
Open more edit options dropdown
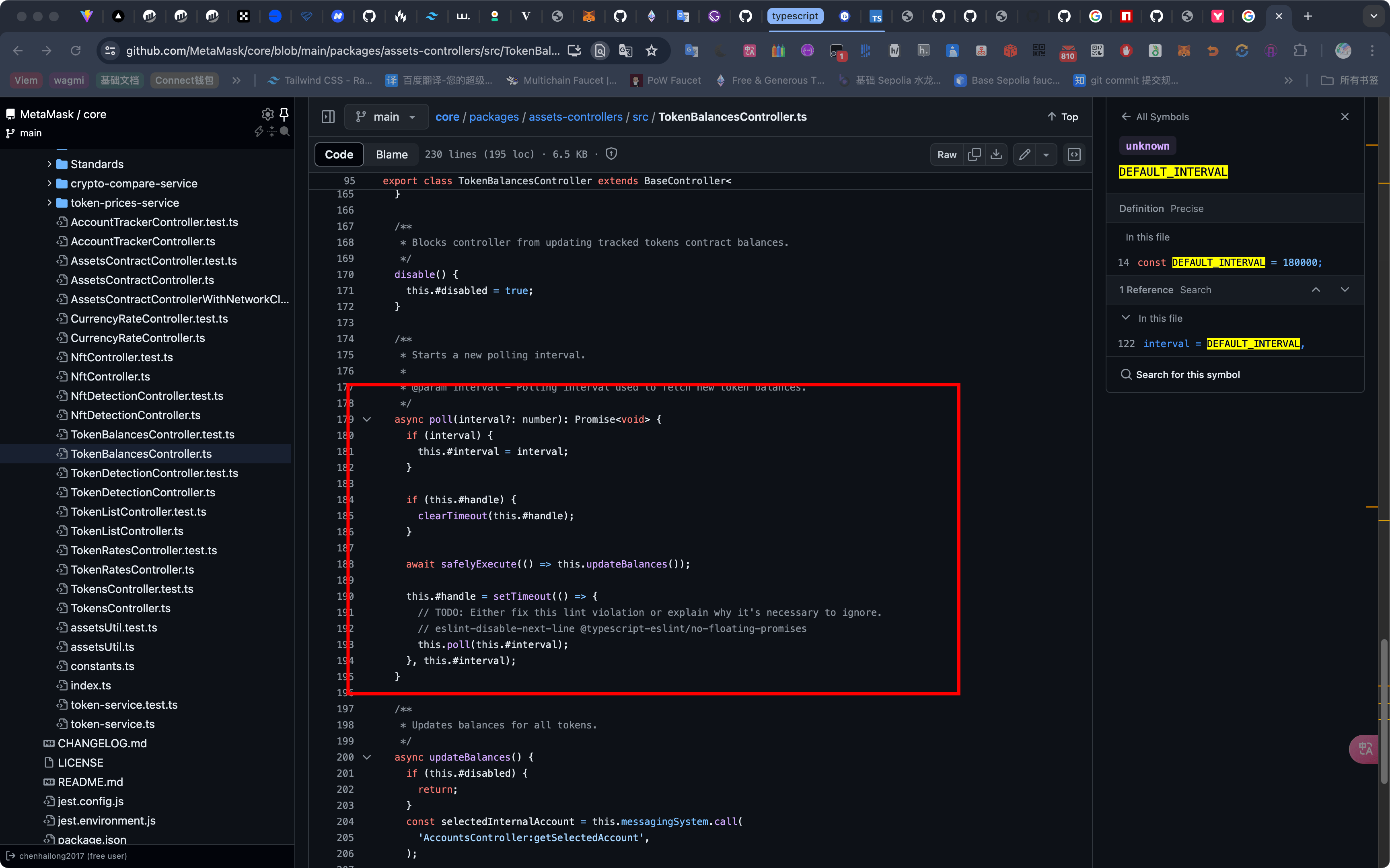[x=1046, y=154]
